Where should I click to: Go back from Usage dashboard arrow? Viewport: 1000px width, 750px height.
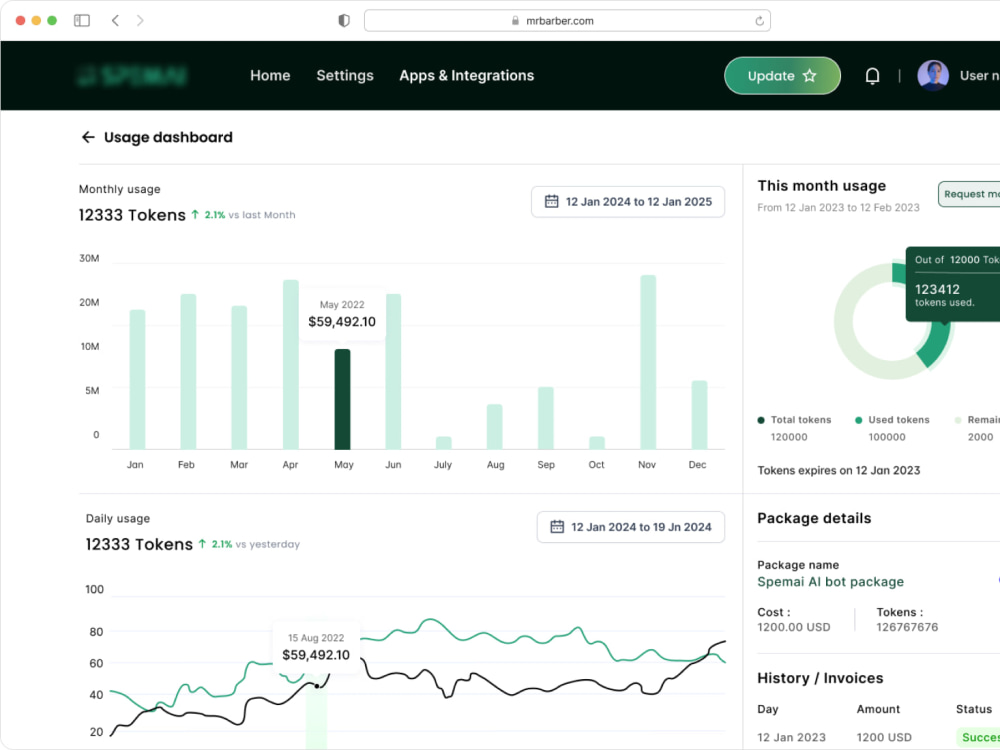(x=88, y=137)
